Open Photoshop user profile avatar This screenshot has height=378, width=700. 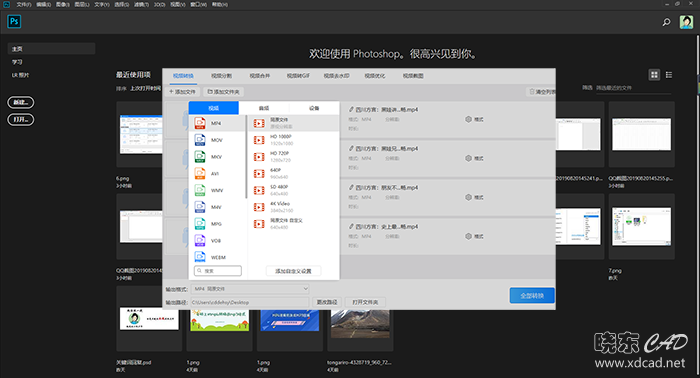(x=686, y=22)
